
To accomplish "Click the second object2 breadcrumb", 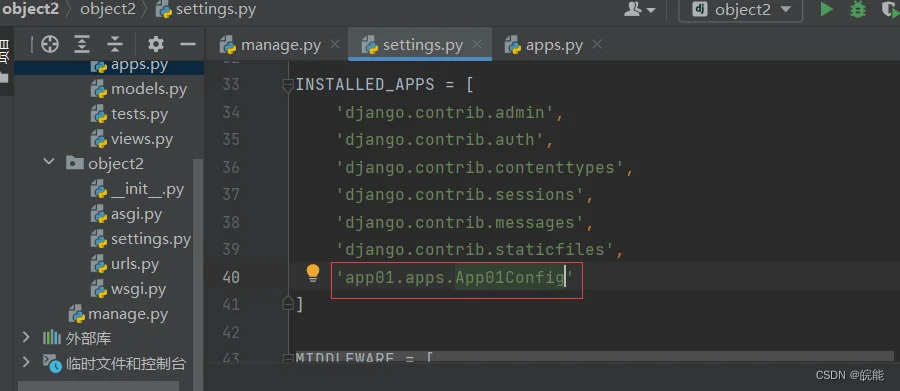I will click(x=108, y=9).
